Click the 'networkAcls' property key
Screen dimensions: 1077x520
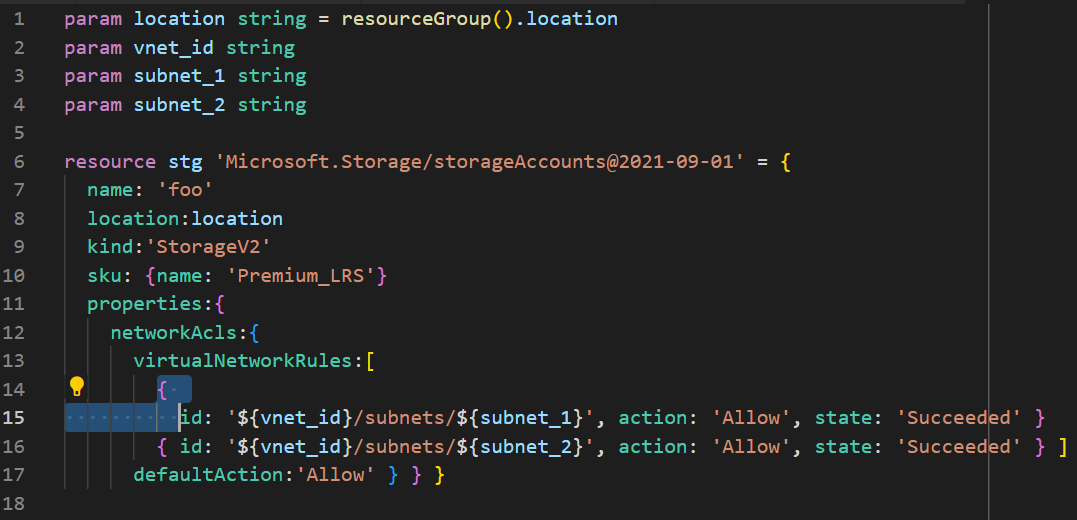click(x=174, y=333)
